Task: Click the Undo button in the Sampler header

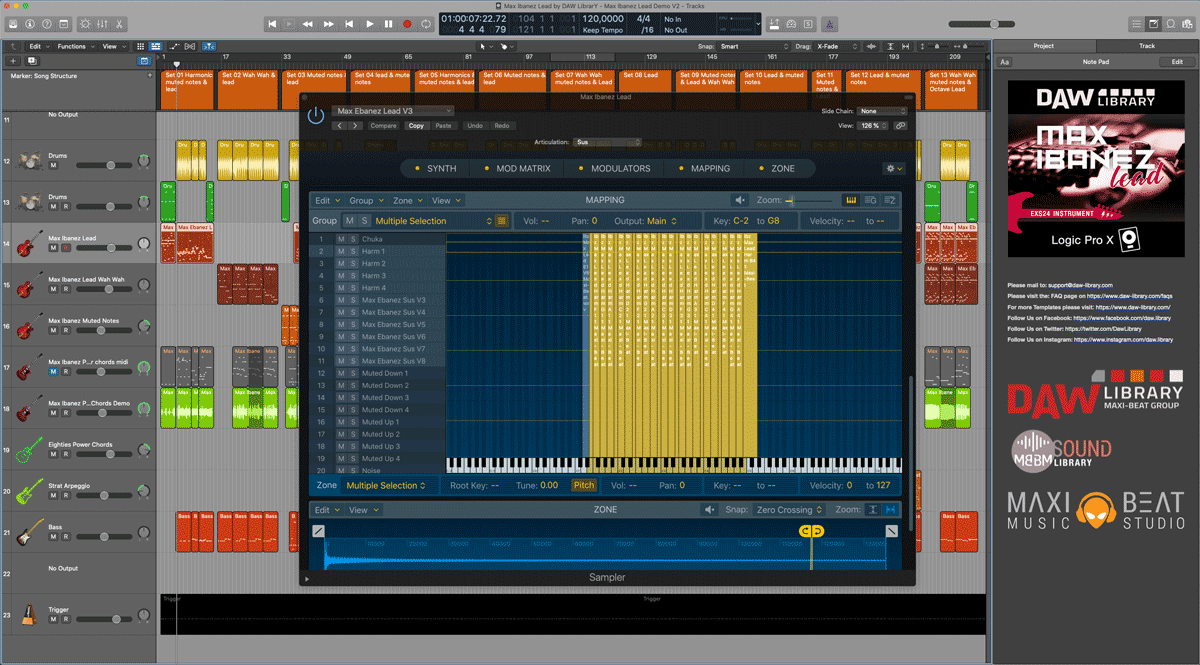Action: click(475, 126)
